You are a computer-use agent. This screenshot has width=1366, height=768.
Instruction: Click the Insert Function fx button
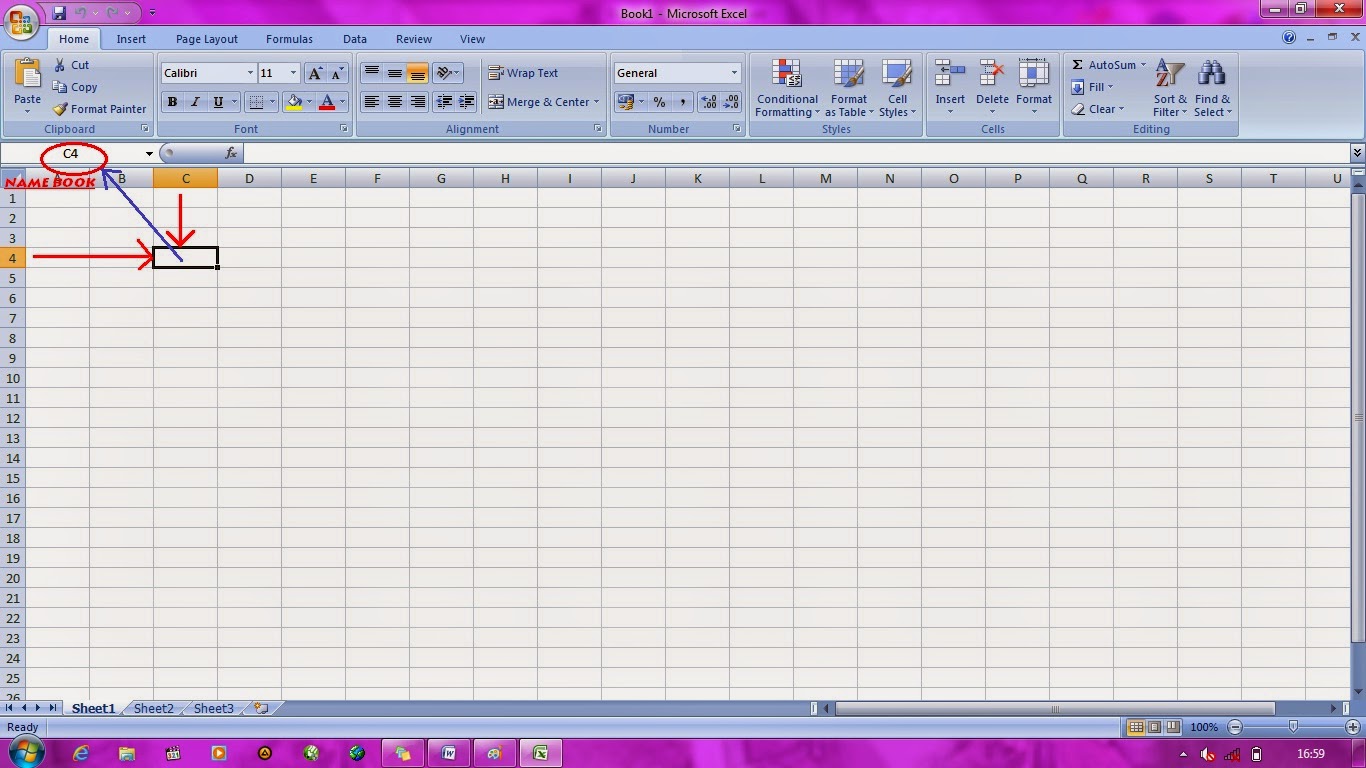click(x=231, y=154)
